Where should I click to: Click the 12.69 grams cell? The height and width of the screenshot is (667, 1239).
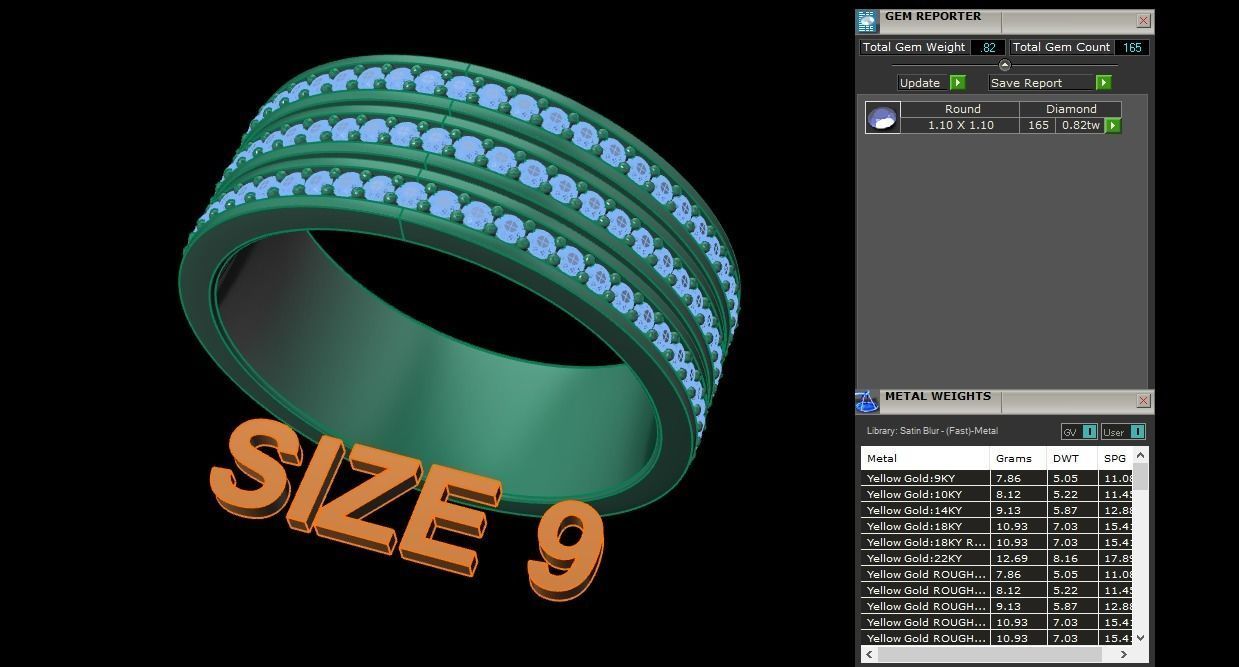1018,558
